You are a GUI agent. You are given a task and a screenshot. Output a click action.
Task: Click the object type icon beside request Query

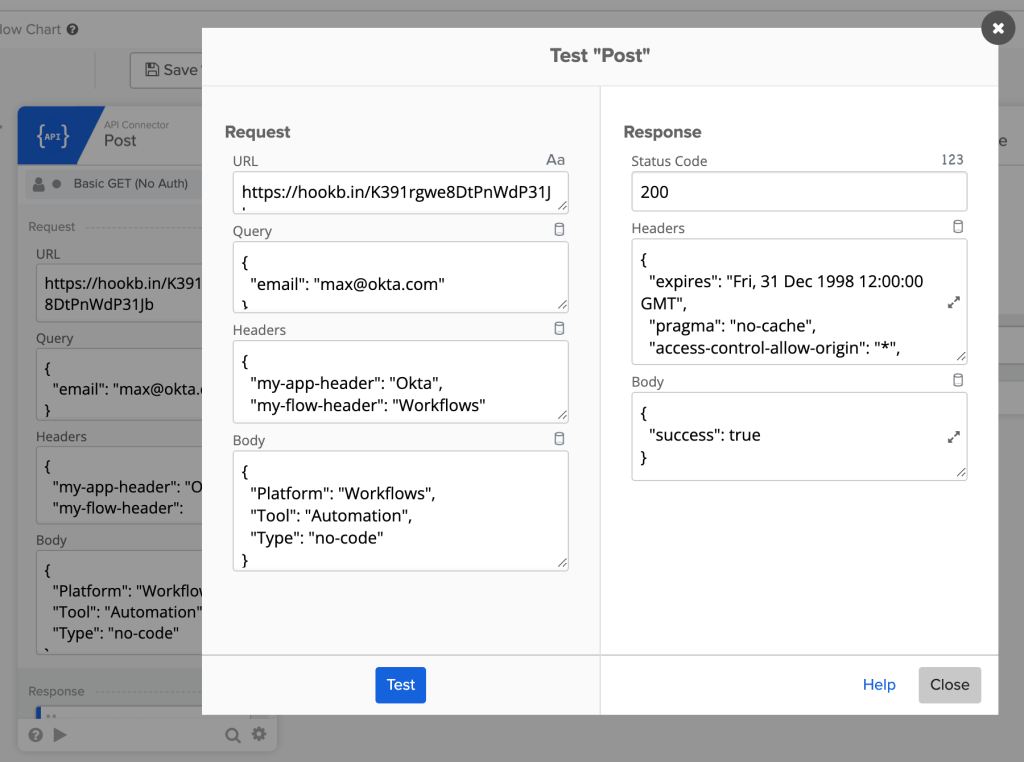[x=559, y=230]
